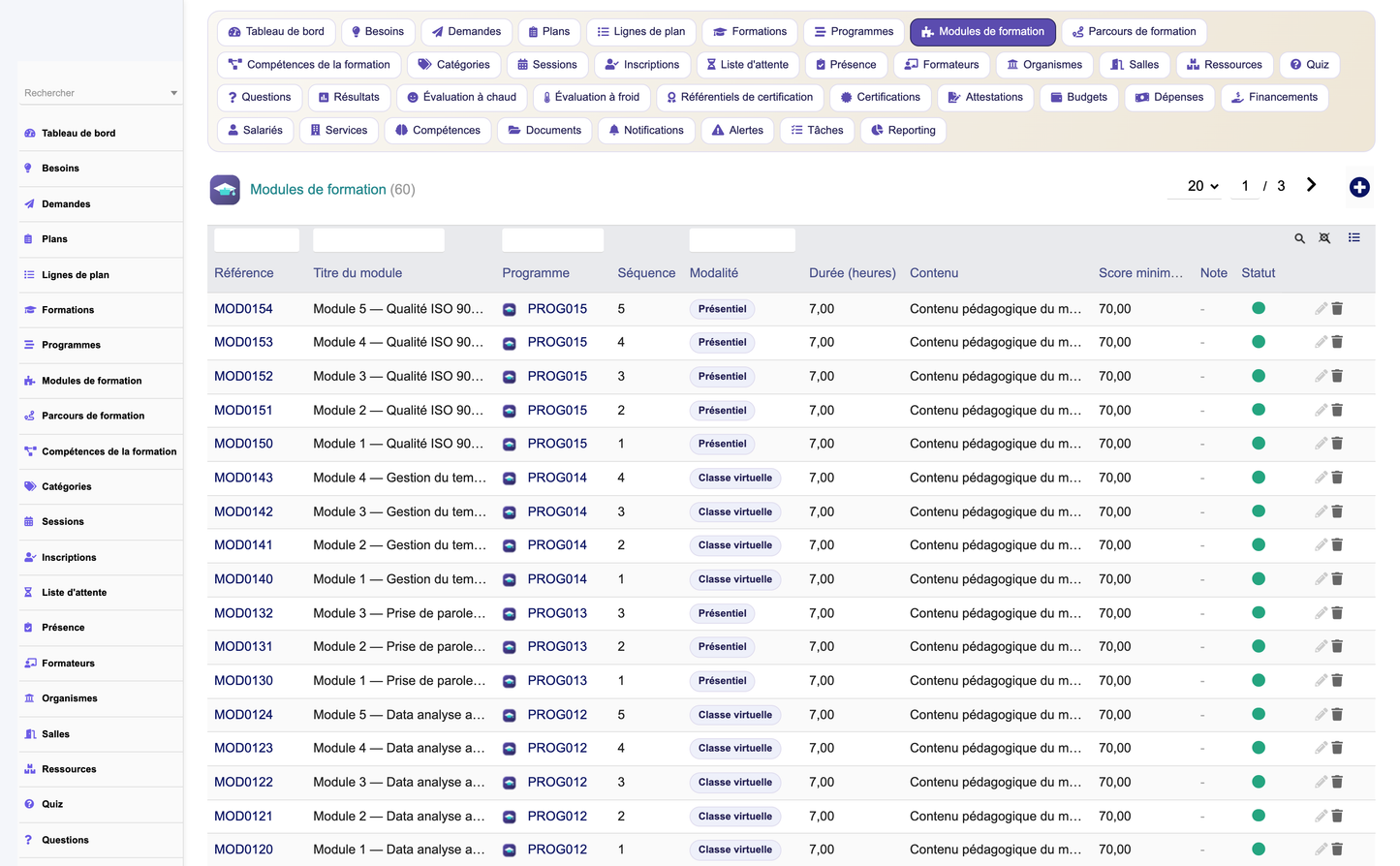Open the Reporting tab
The height and width of the screenshot is (866, 1400).
point(903,130)
